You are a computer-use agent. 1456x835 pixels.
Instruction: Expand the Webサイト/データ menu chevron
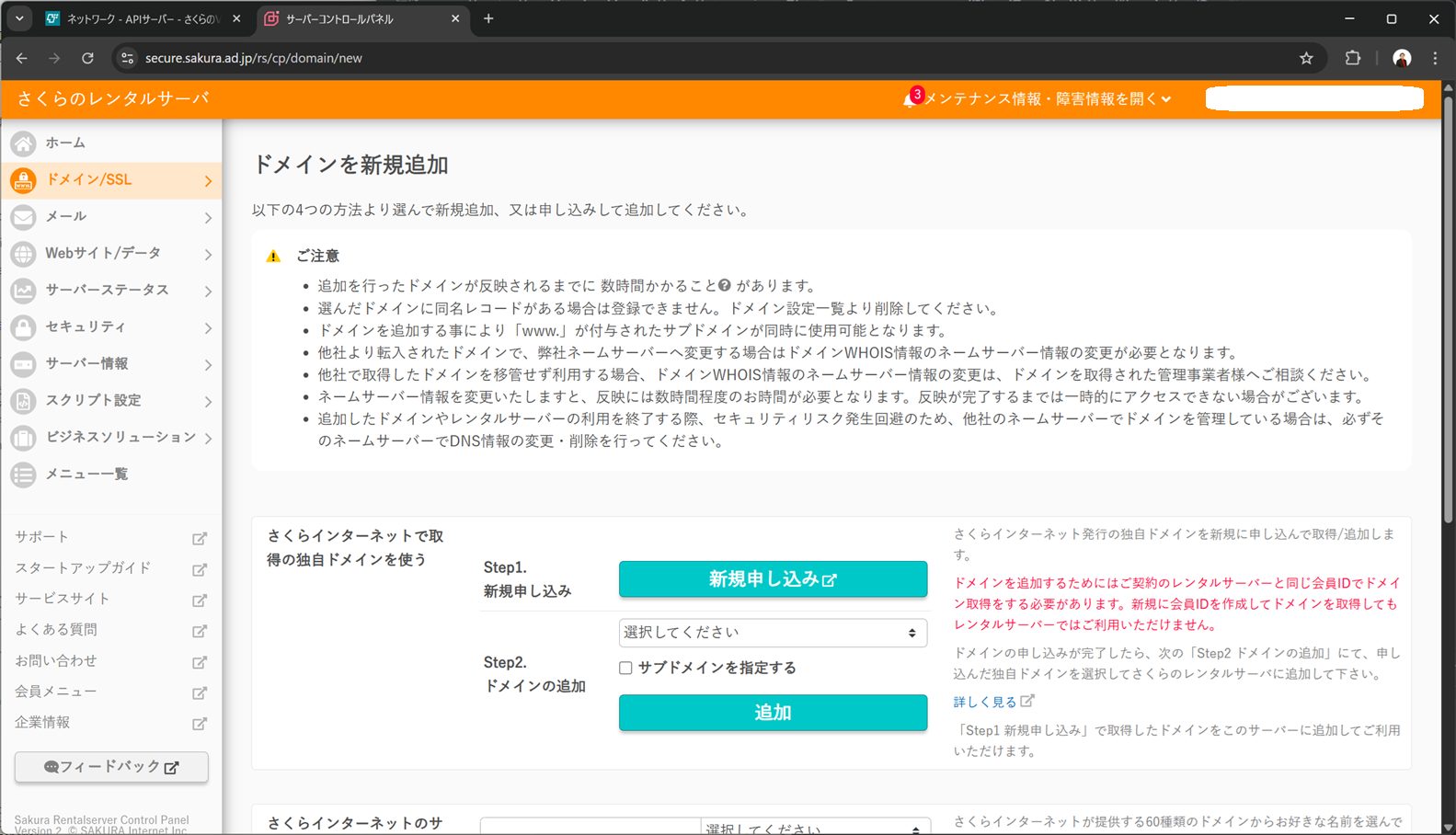(x=208, y=254)
